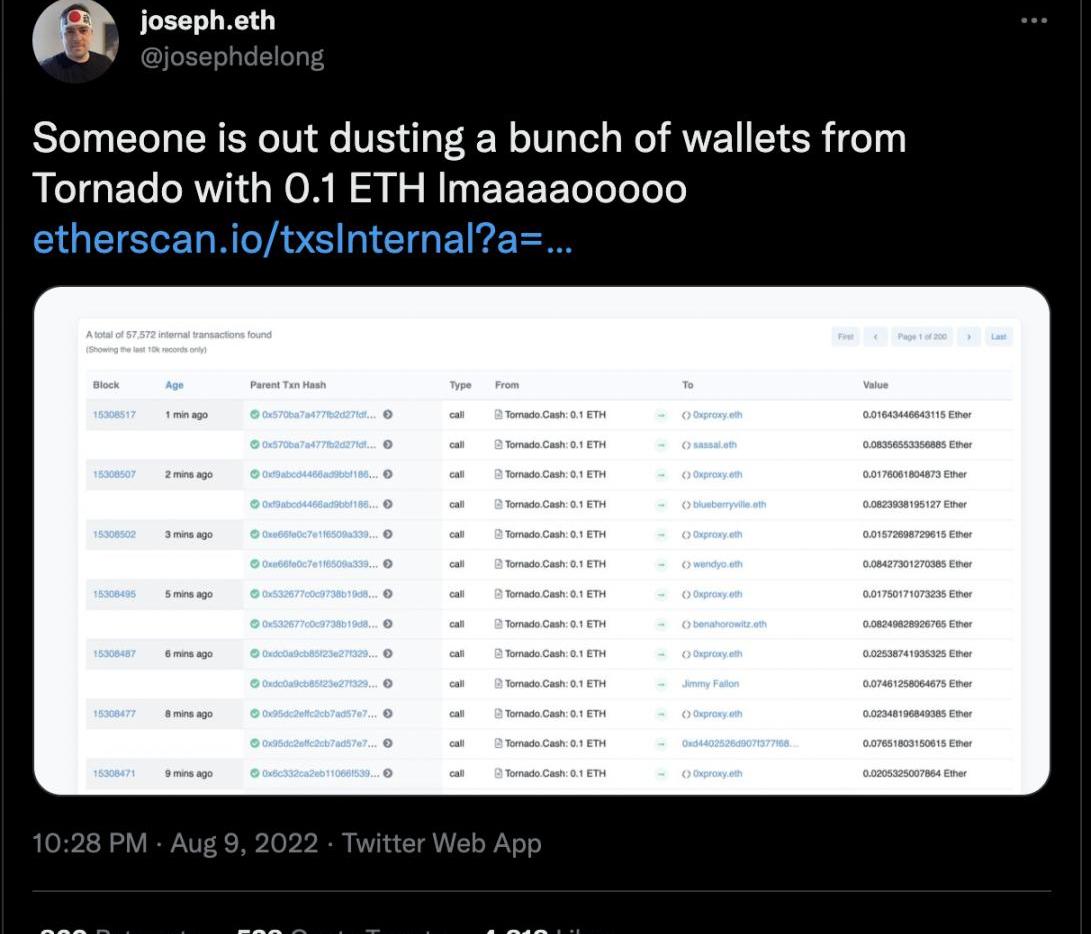Open the tweet's three-dot more options menu
This screenshot has width=1091, height=934.
point(1033,20)
